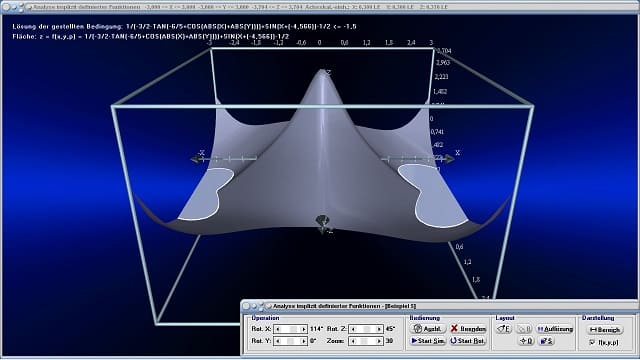Toggle the f(x,y,p) checkbox
Viewport: 640px width, 360px height.
pos(592,342)
